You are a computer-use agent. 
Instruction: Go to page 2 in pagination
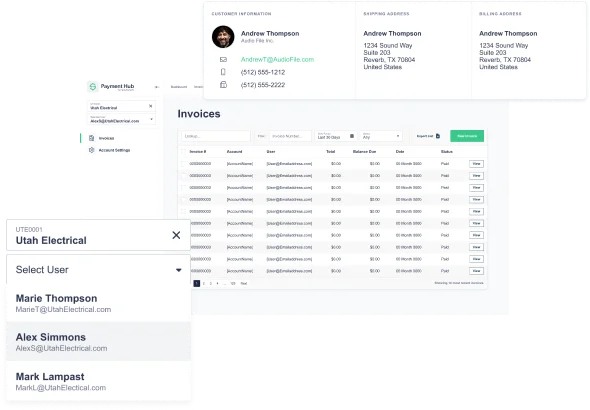click(x=204, y=284)
